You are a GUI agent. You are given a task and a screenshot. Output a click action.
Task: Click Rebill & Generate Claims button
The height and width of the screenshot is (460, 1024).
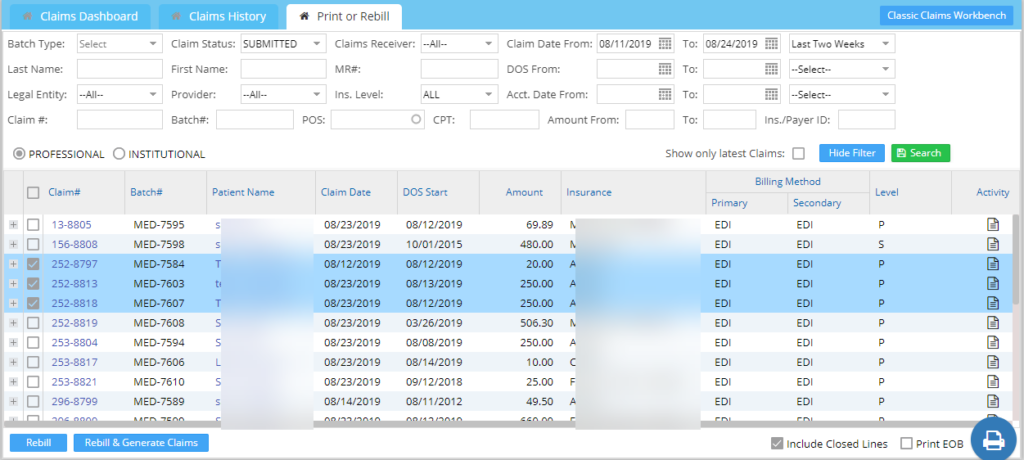coord(141,442)
